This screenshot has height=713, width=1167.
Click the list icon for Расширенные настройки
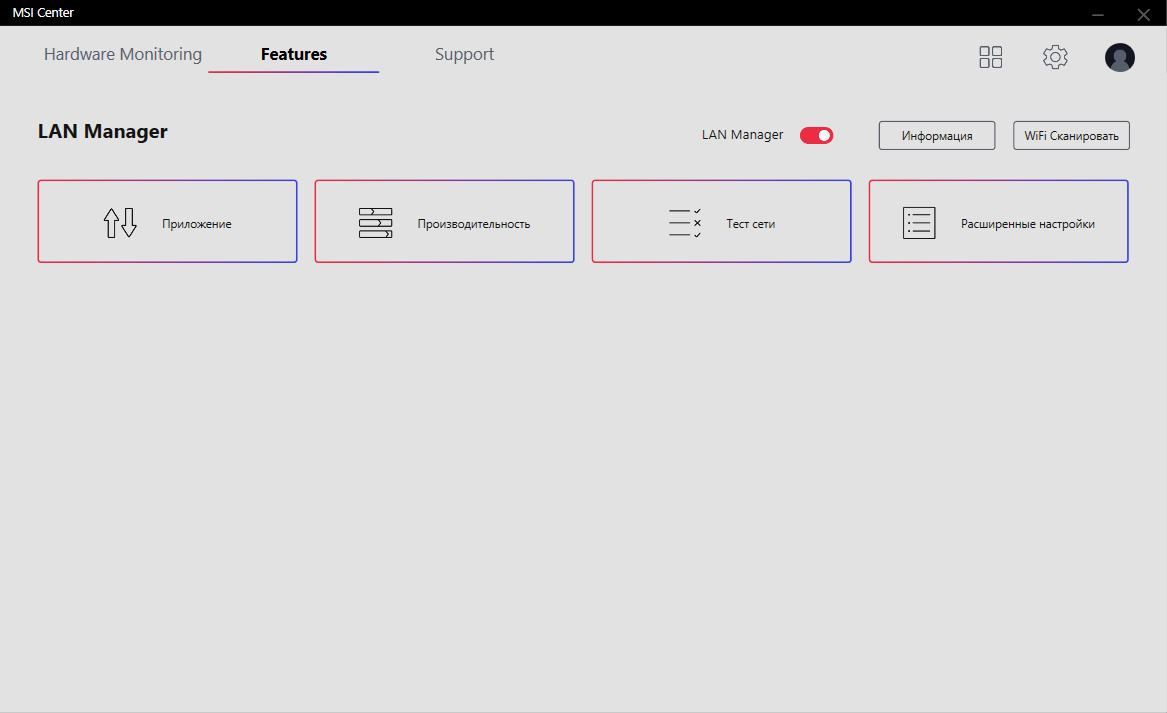[x=919, y=223]
